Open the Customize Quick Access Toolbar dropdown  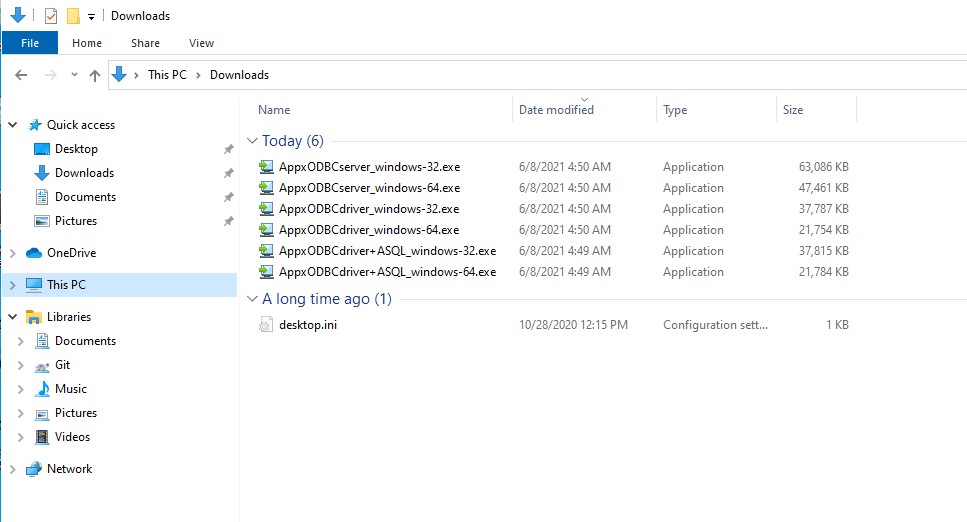pyautogui.click(x=91, y=17)
